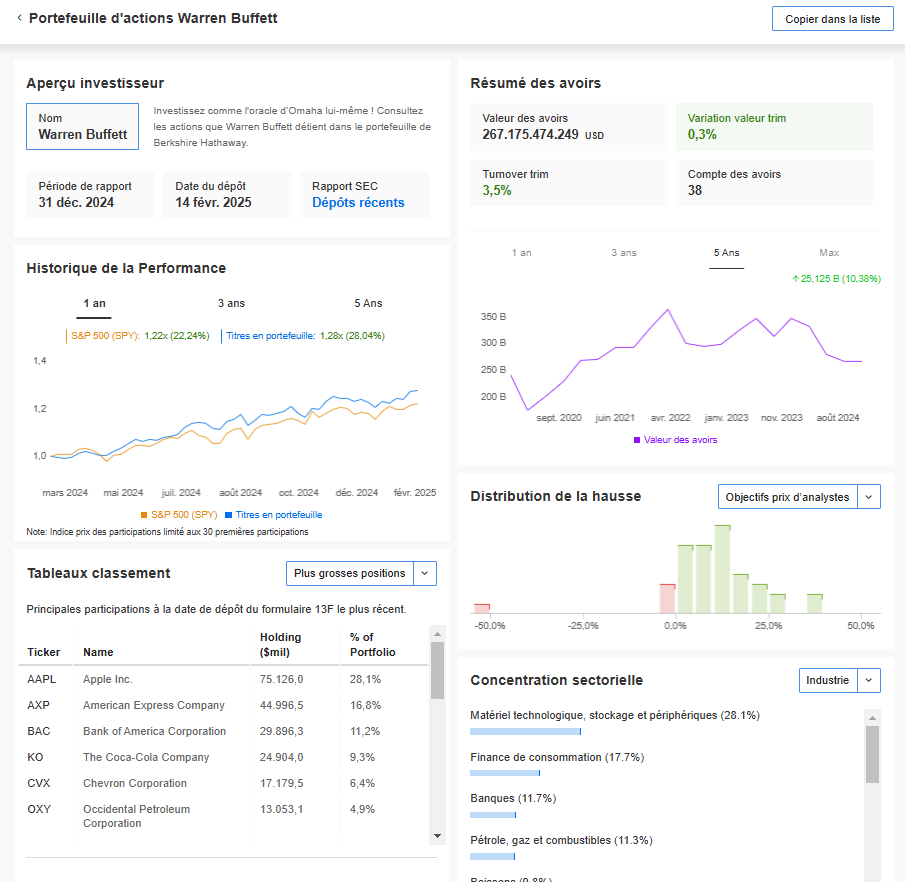This screenshot has width=905, height=882.
Task: Click scroll-up arrow of holdings table
Action: coord(437,633)
